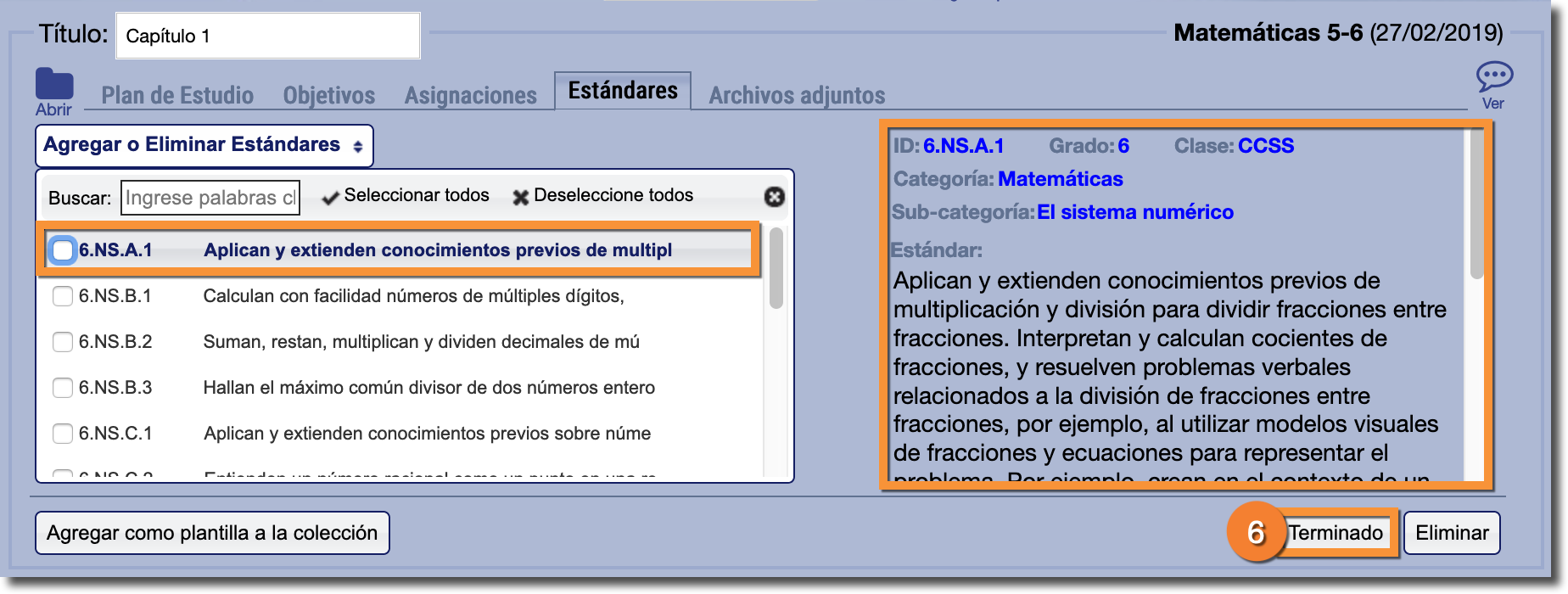Check the 6.NS.A.1 standard checkbox
Screen dimensions: 1568x594
click(x=63, y=250)
